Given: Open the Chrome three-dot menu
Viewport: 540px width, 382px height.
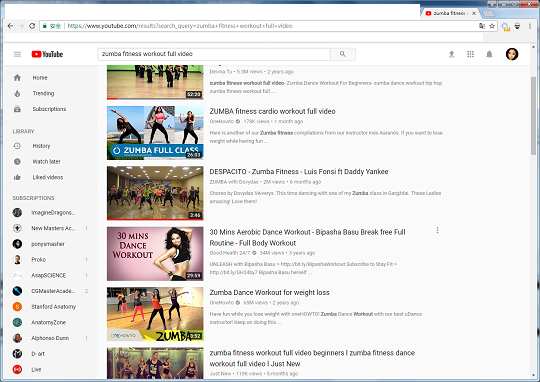Looking at the screenshot, I should (x=530, y=26).
